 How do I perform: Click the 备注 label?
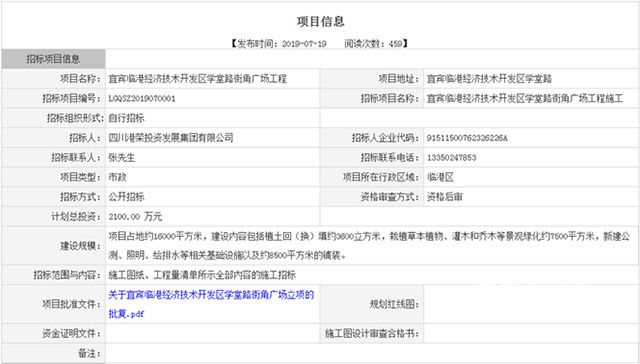point(89,353)
